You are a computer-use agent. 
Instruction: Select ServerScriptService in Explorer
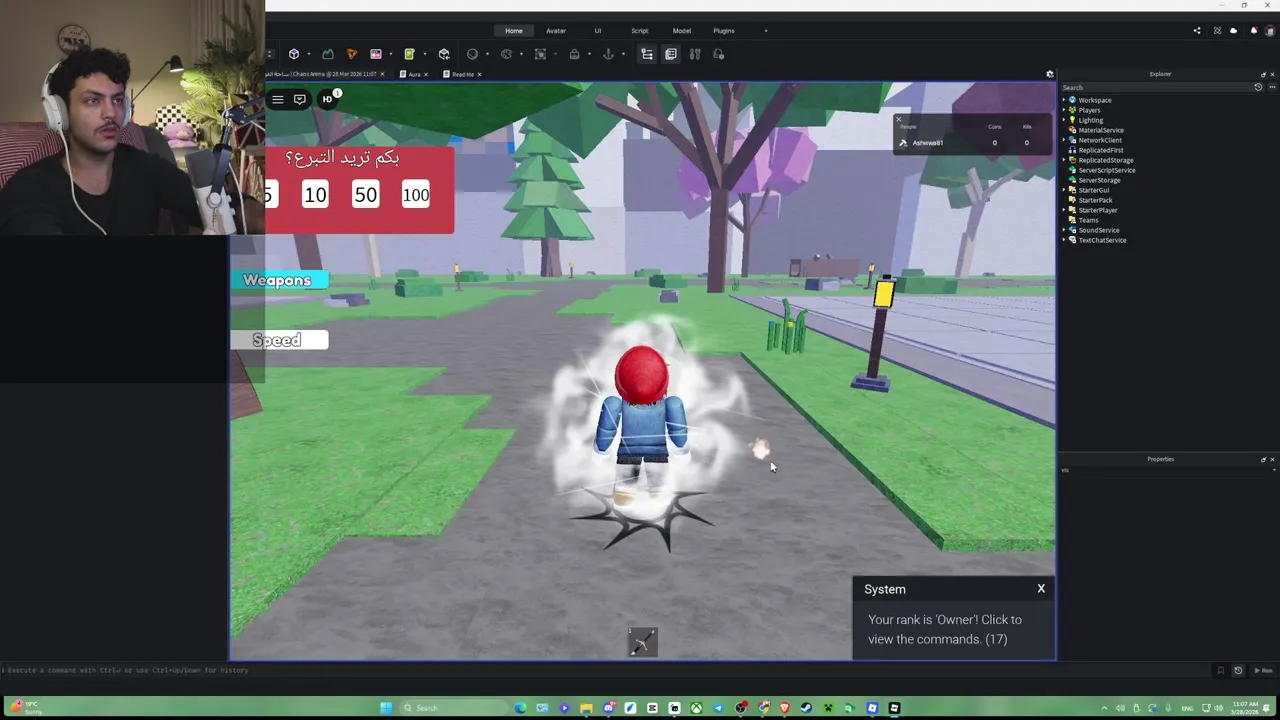click(x=1106, y=170)
